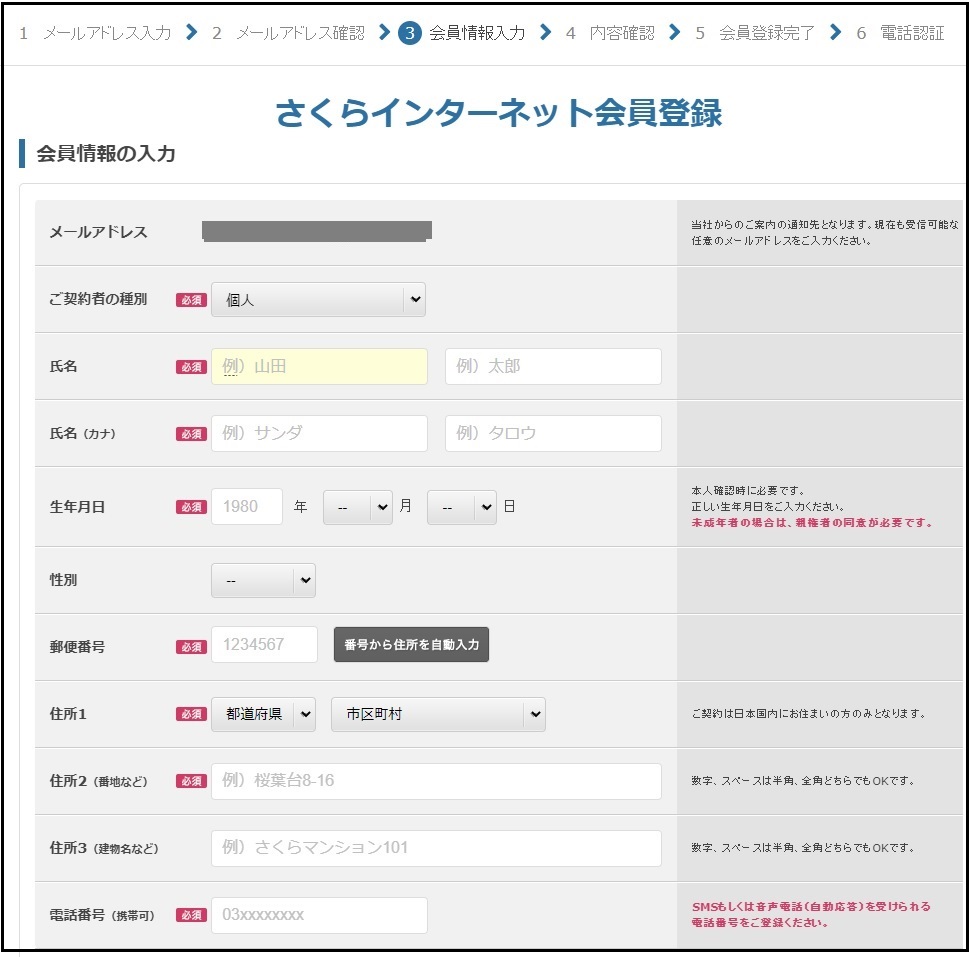Click the 必須 badge beside 電話番号
This screenshot has height=957, width=969.
click(x=192, y=915)
